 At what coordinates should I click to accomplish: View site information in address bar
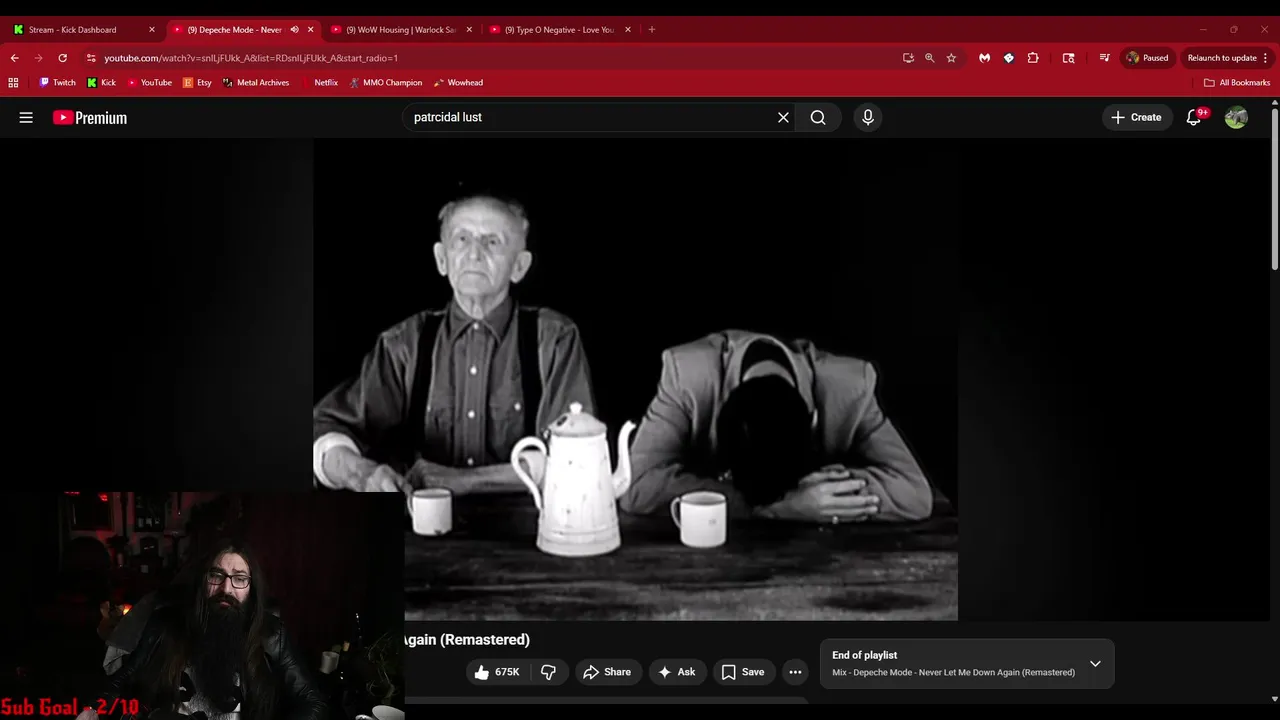(x=91, y=58)
